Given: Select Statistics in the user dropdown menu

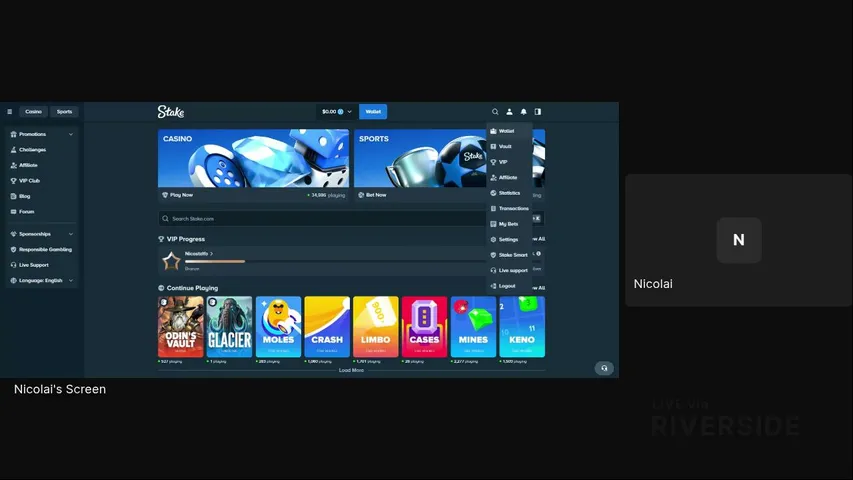Looking at the screenshot, I should pyautogui.click(x=509, y=193).
